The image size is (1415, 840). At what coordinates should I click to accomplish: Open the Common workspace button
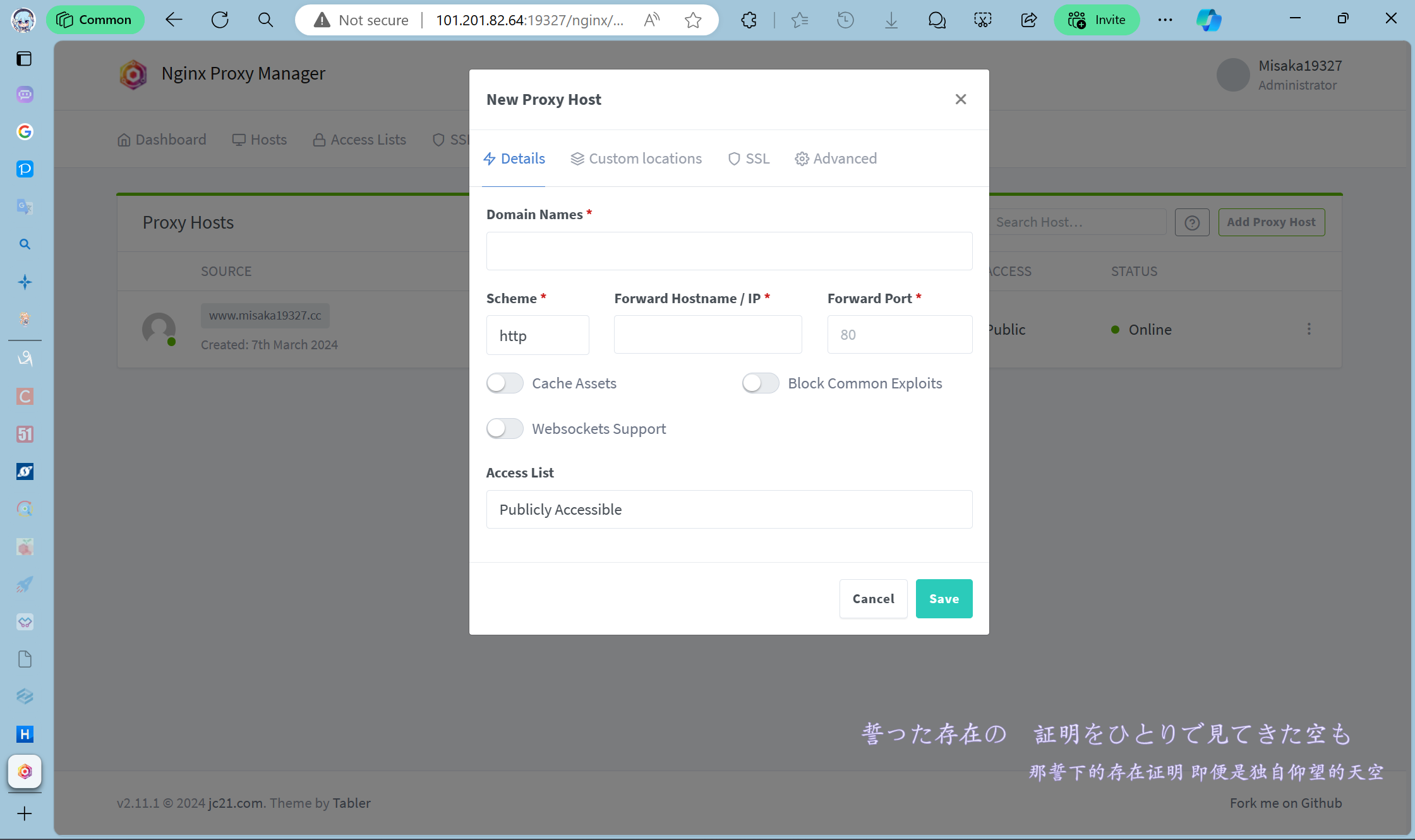point(95,20)
